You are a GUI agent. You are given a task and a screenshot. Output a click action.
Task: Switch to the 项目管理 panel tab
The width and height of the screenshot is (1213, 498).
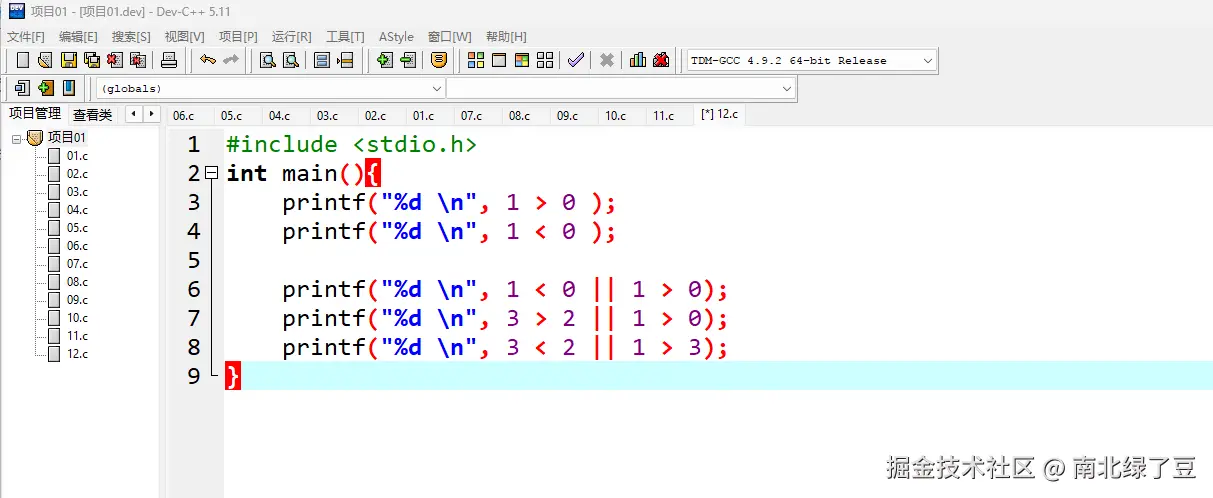(35, 114)
